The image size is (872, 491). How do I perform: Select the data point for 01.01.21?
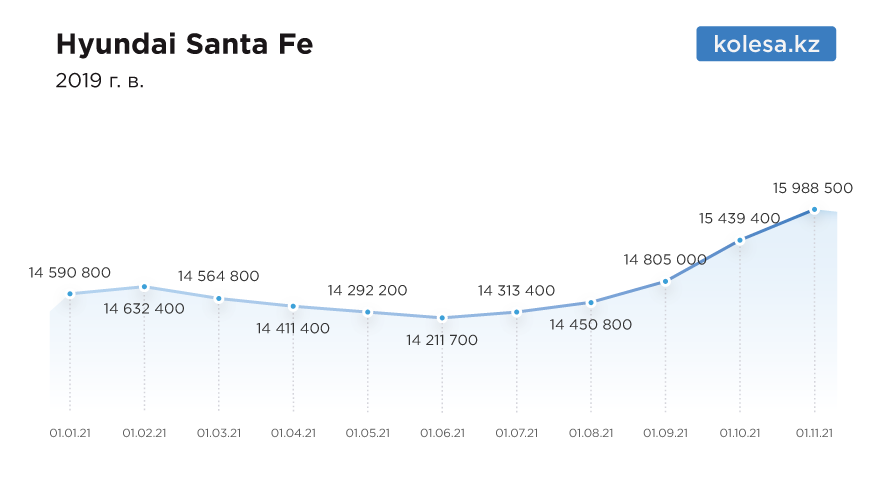pyautogui.click(x=70, y=294)
